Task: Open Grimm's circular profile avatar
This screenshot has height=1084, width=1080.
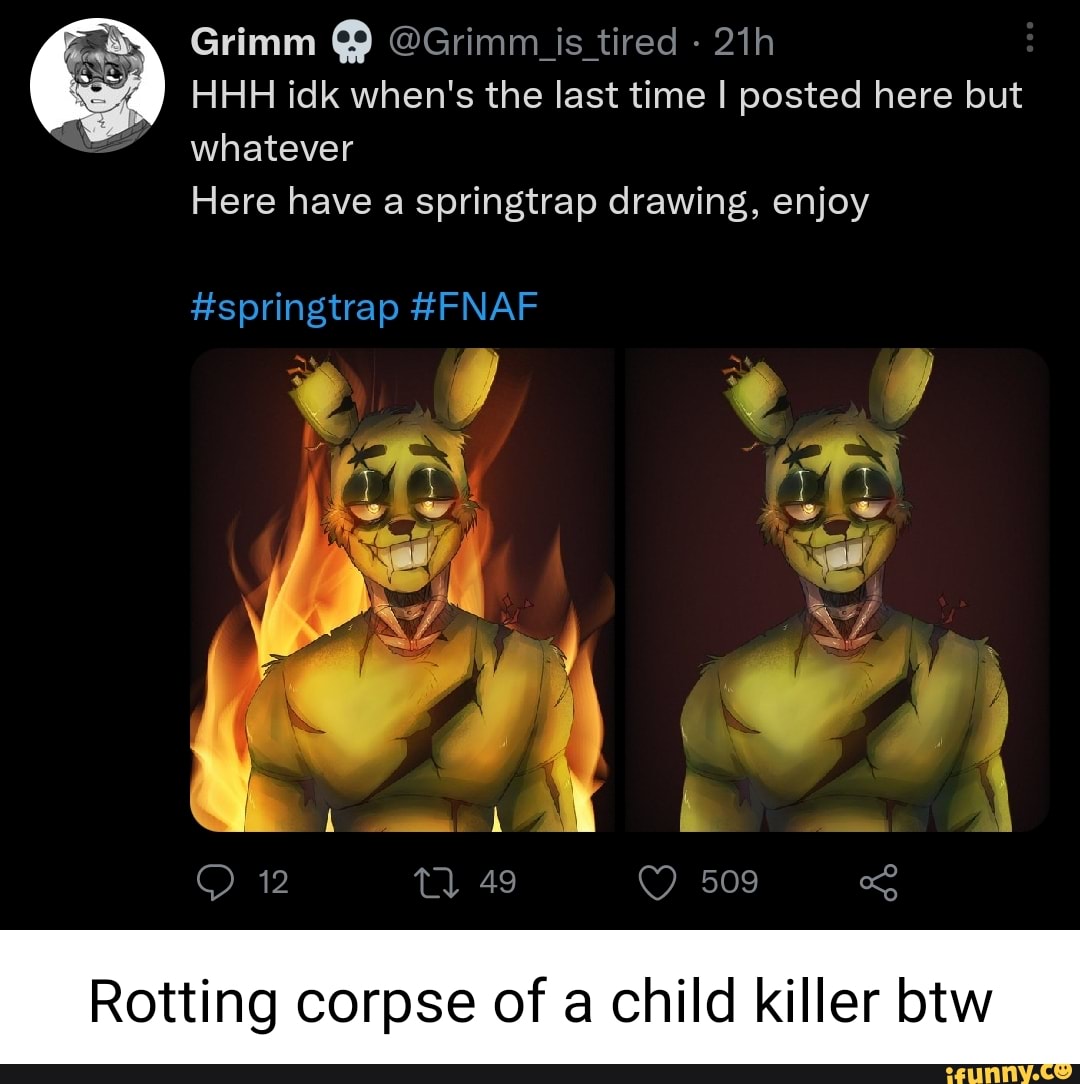Action: click(97, 84)
